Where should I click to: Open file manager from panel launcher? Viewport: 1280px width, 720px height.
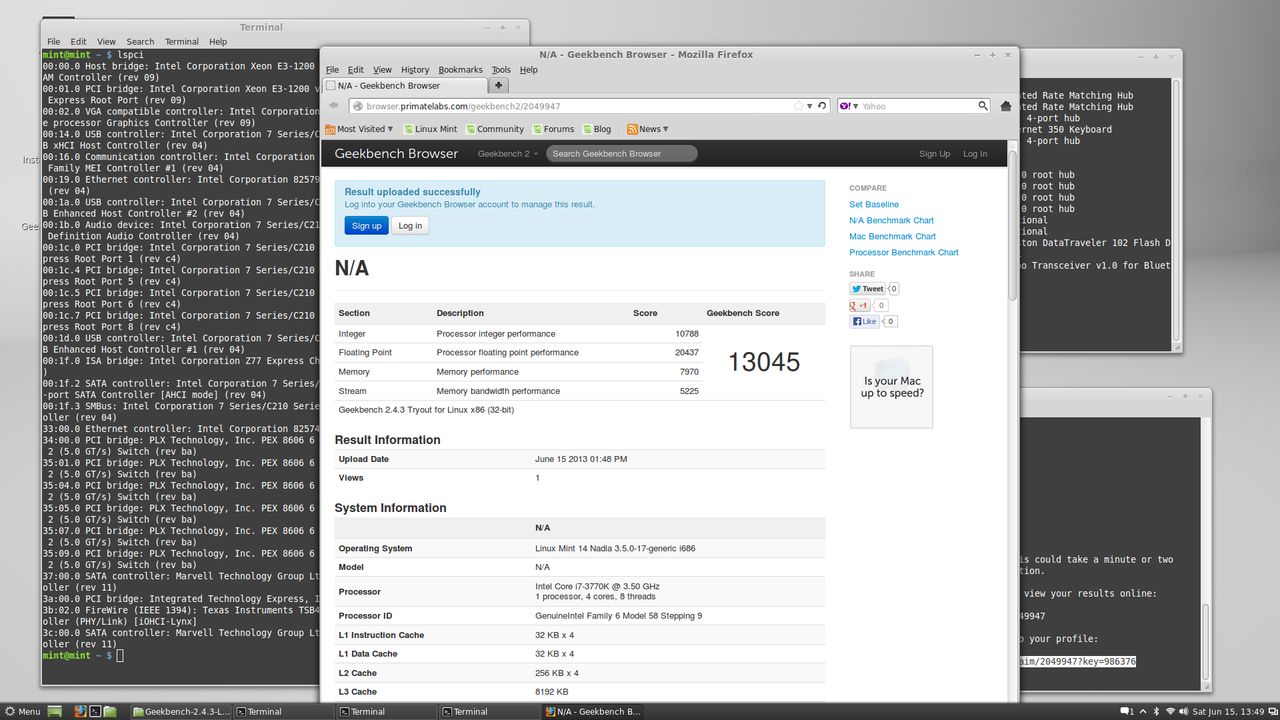[x=110, y=712]
